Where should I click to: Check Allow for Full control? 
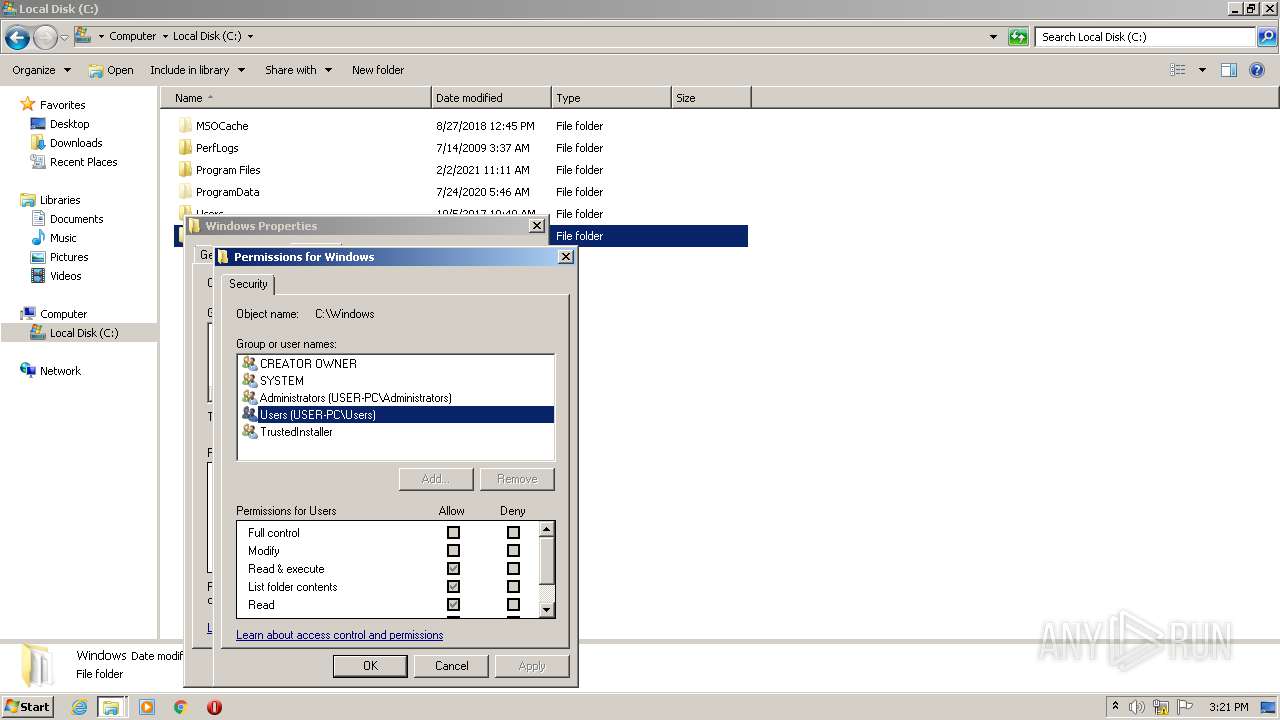[x=453, y=533]
